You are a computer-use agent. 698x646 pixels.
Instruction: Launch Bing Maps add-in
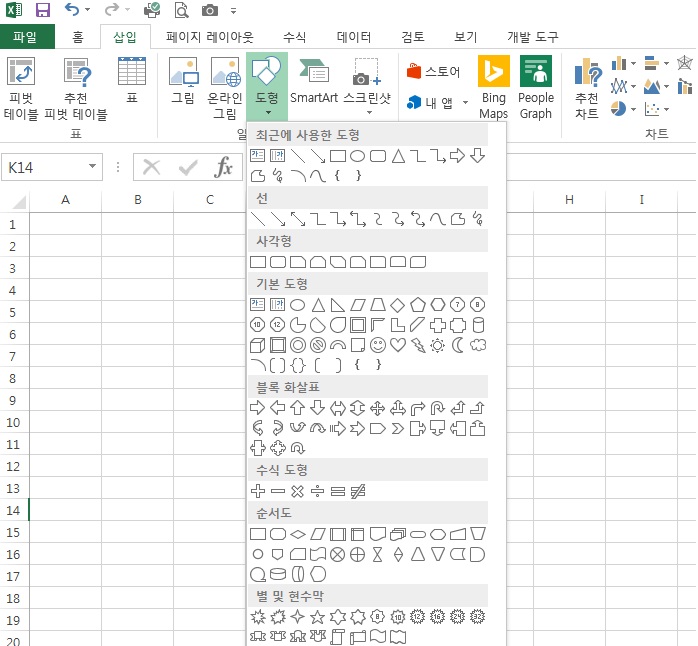click(494, 88)
